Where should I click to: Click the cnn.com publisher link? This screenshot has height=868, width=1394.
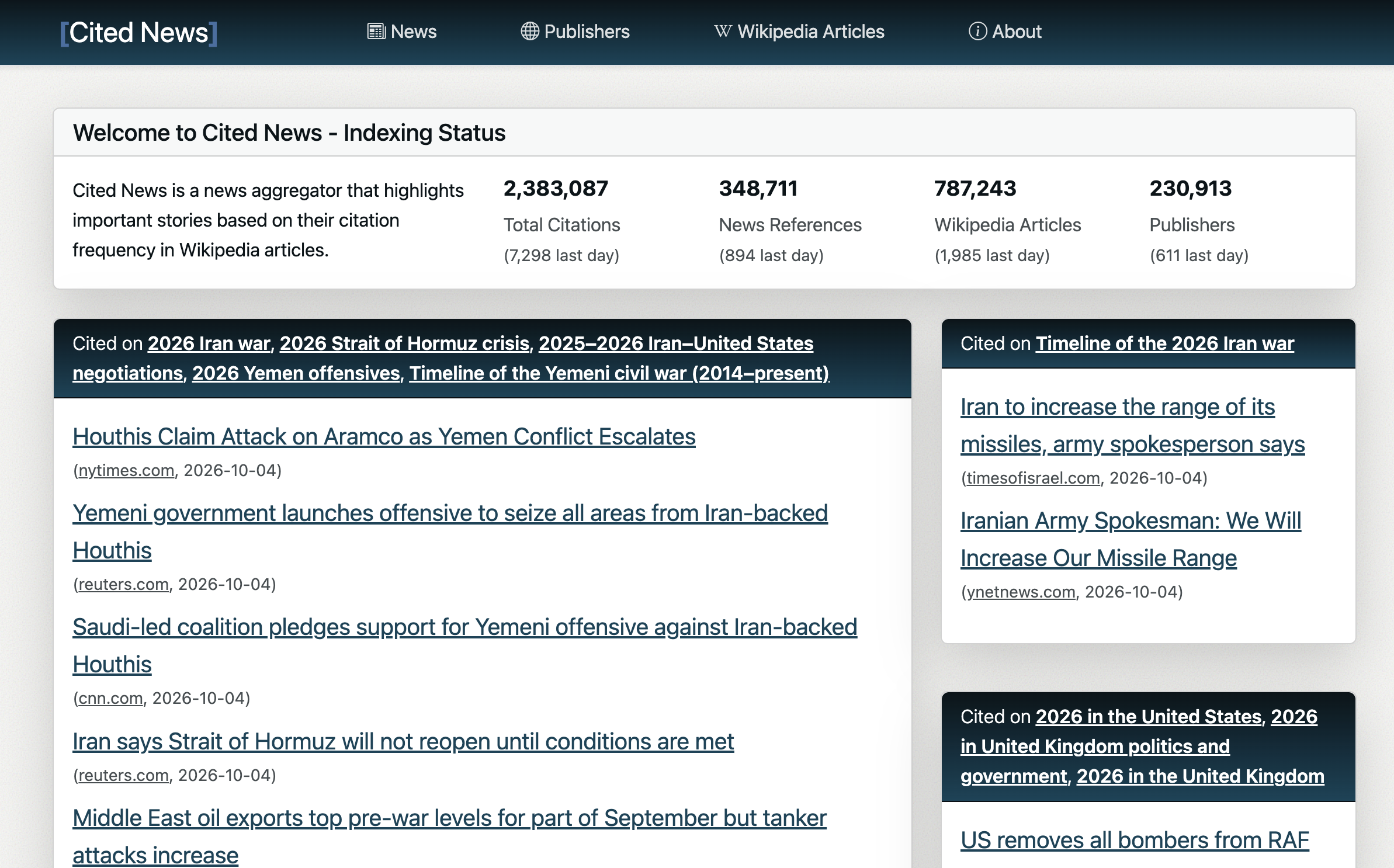110,698
